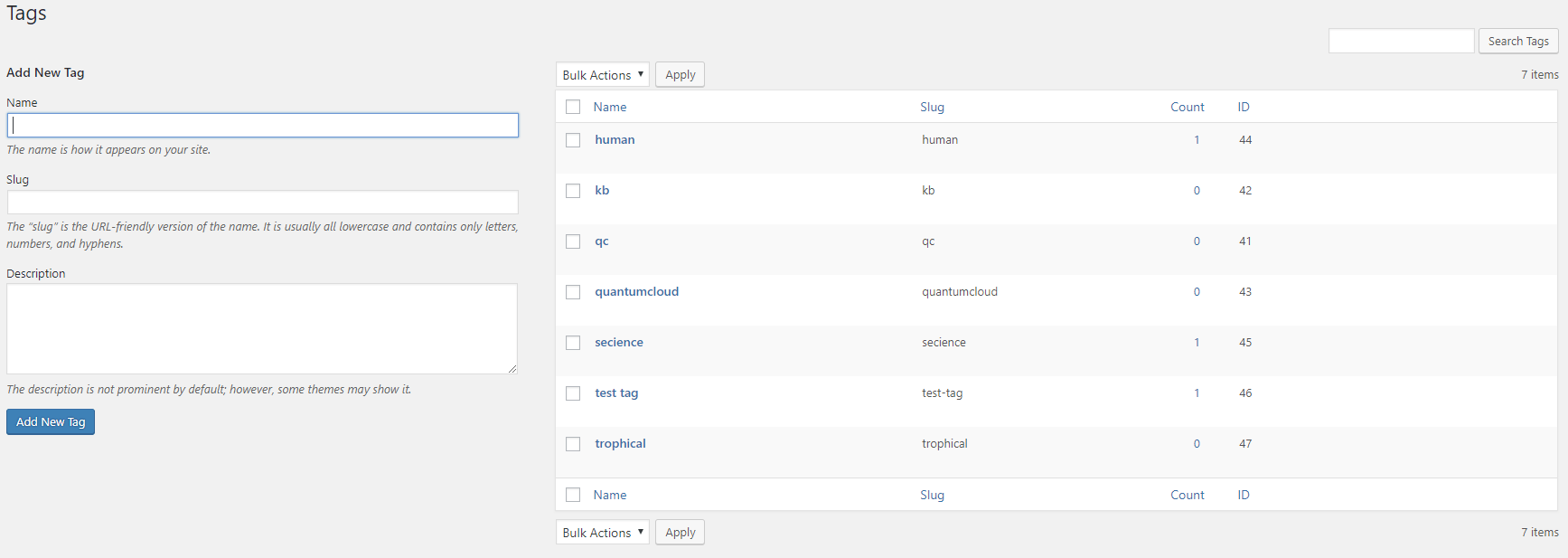Check the checkbox for the human tag
The height and width of the screenshot is (558, 1568).
click(x=573, y=140)
